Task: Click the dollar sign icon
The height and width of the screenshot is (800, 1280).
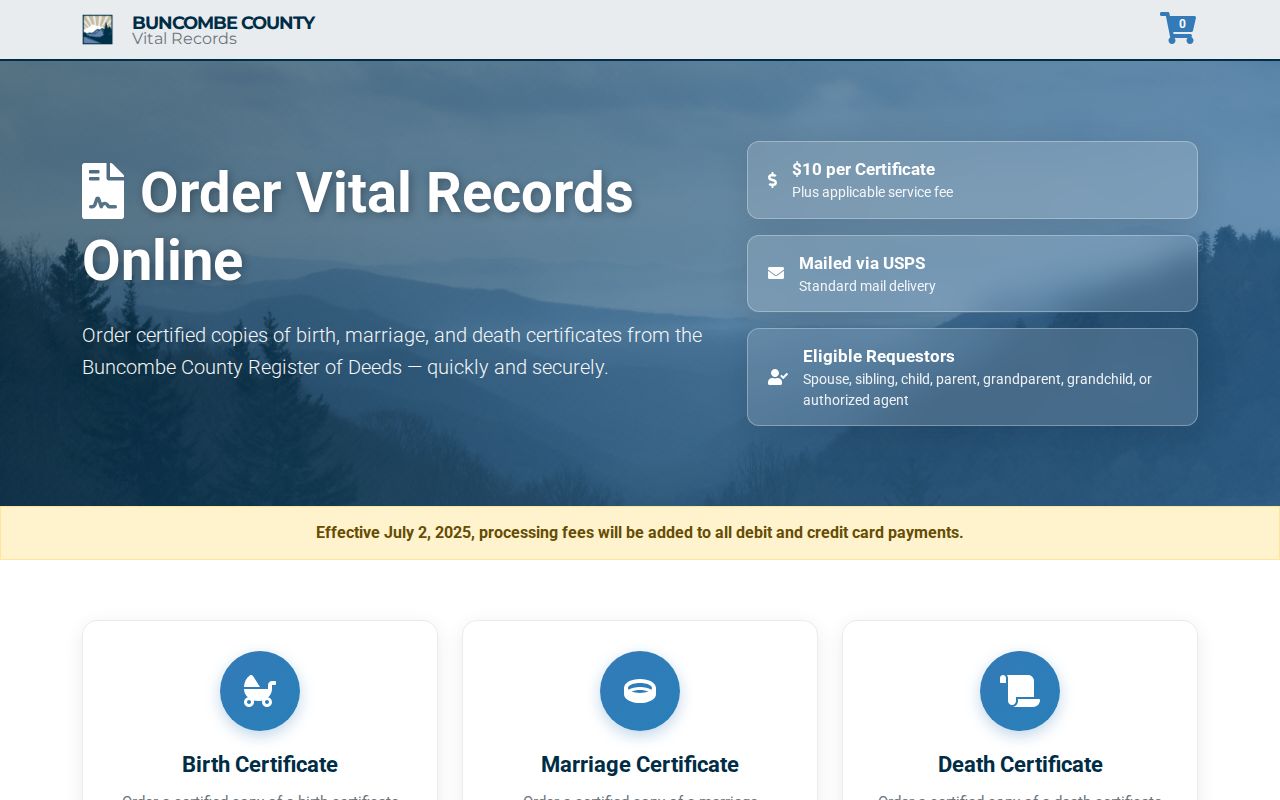Action: tap(772, 180)
